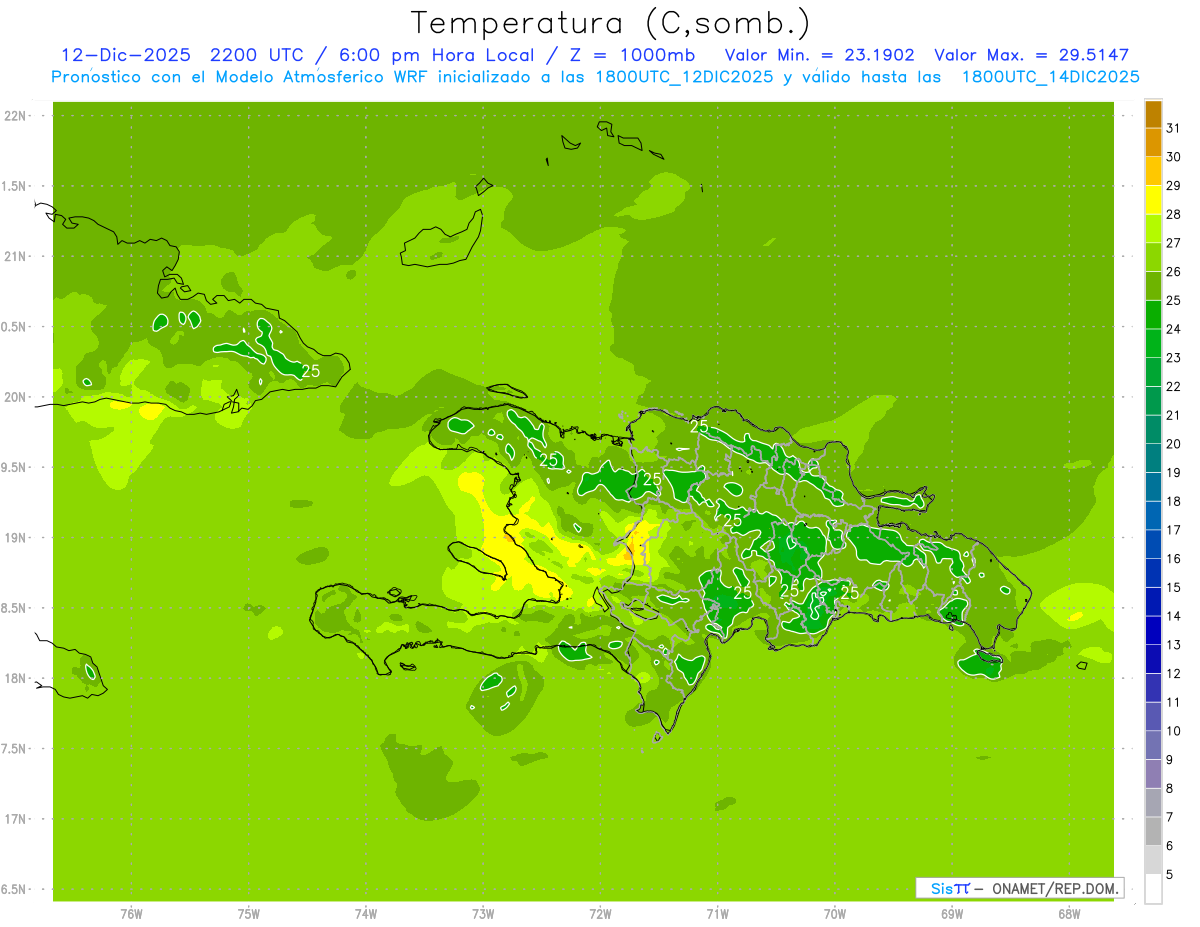Click the 'Valor Min. = 23.1902' value
The height and width of the screenshot is (927, 1200).
pos(819,55)
